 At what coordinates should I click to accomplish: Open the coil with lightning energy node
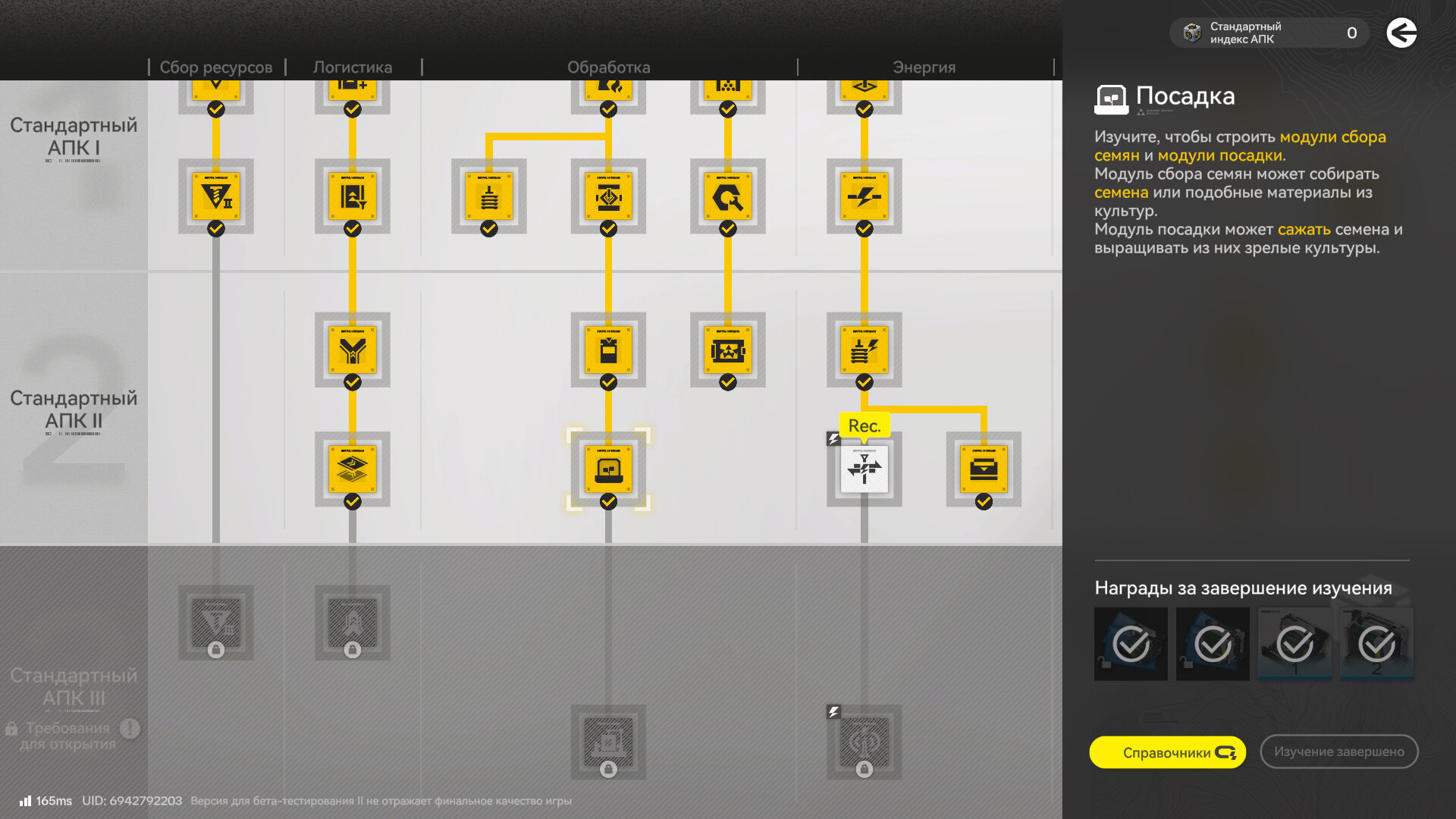coord(864,350)
